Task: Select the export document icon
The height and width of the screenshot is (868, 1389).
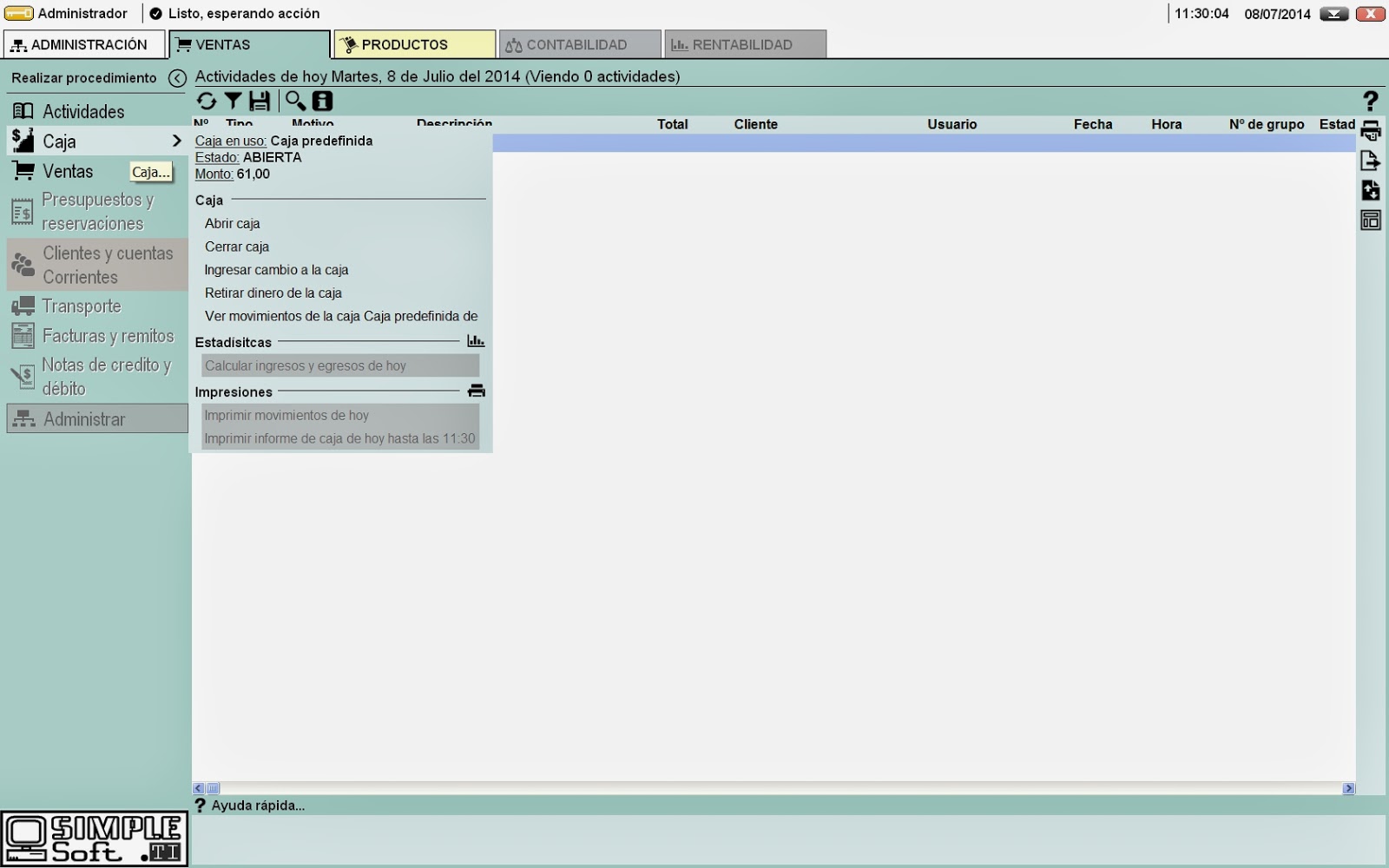Action: click(x=1370, y=160)
